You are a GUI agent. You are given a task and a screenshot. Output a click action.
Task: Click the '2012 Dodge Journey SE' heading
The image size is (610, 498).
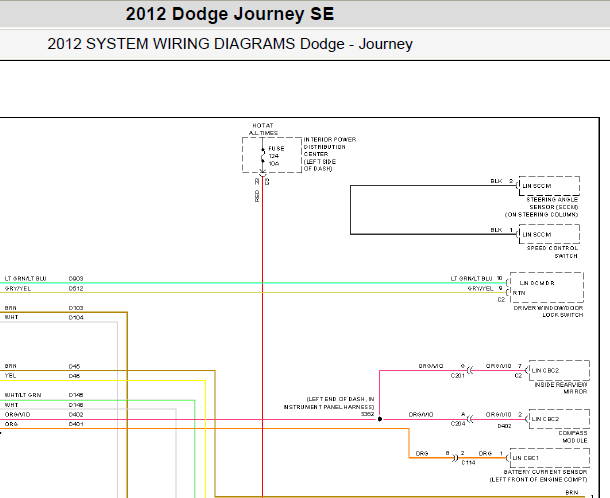pos(230,14)
